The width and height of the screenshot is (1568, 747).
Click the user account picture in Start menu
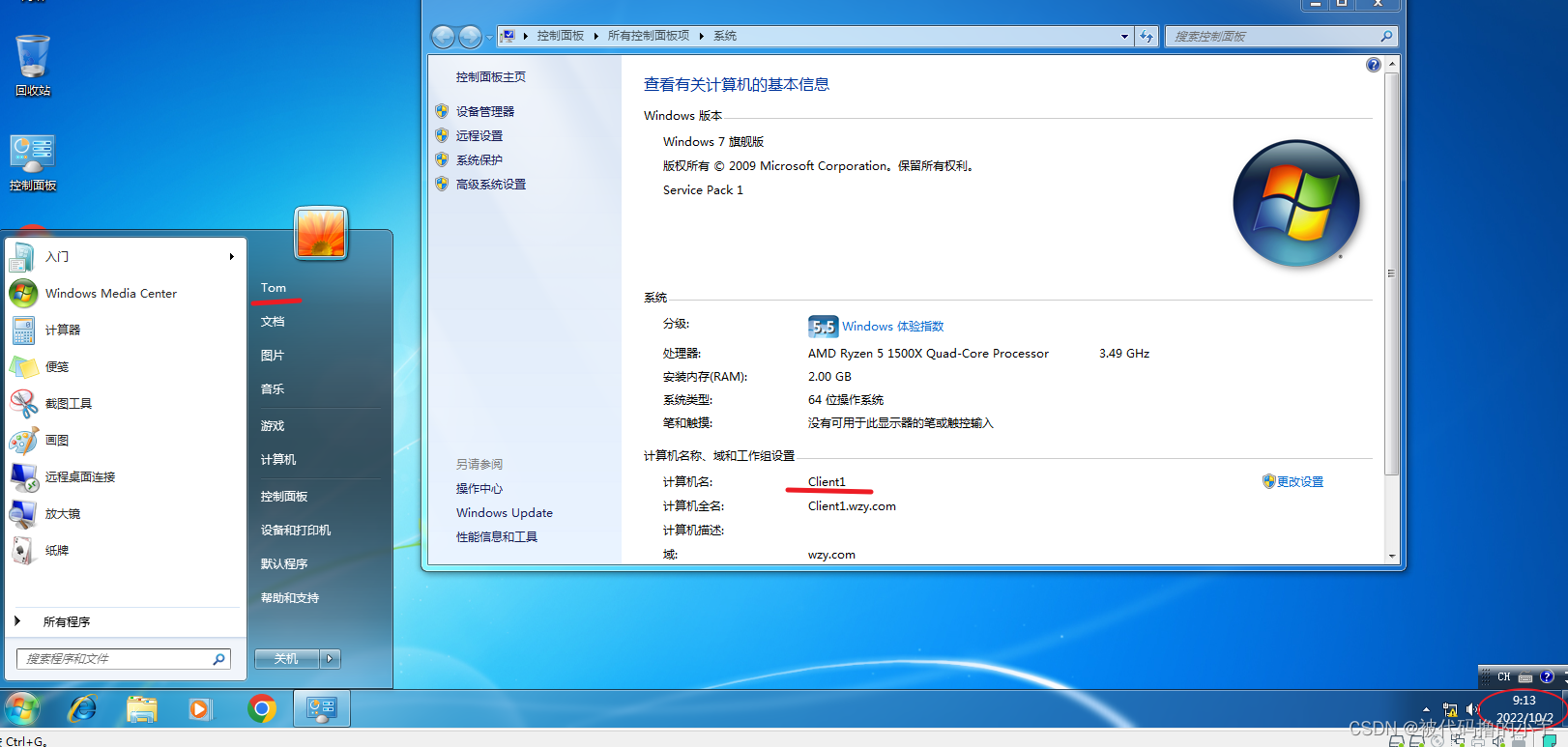[321, 233]
